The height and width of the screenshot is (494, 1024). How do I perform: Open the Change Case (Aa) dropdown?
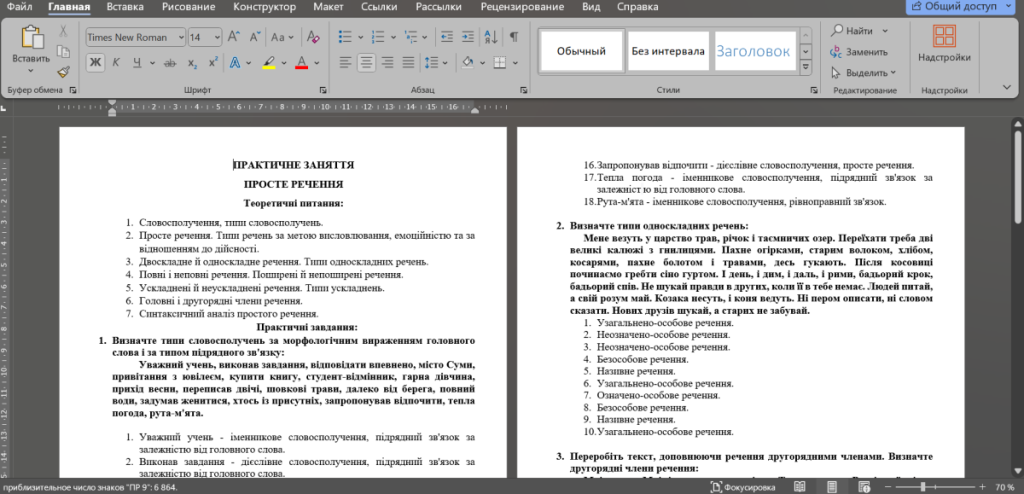[283, 37]
